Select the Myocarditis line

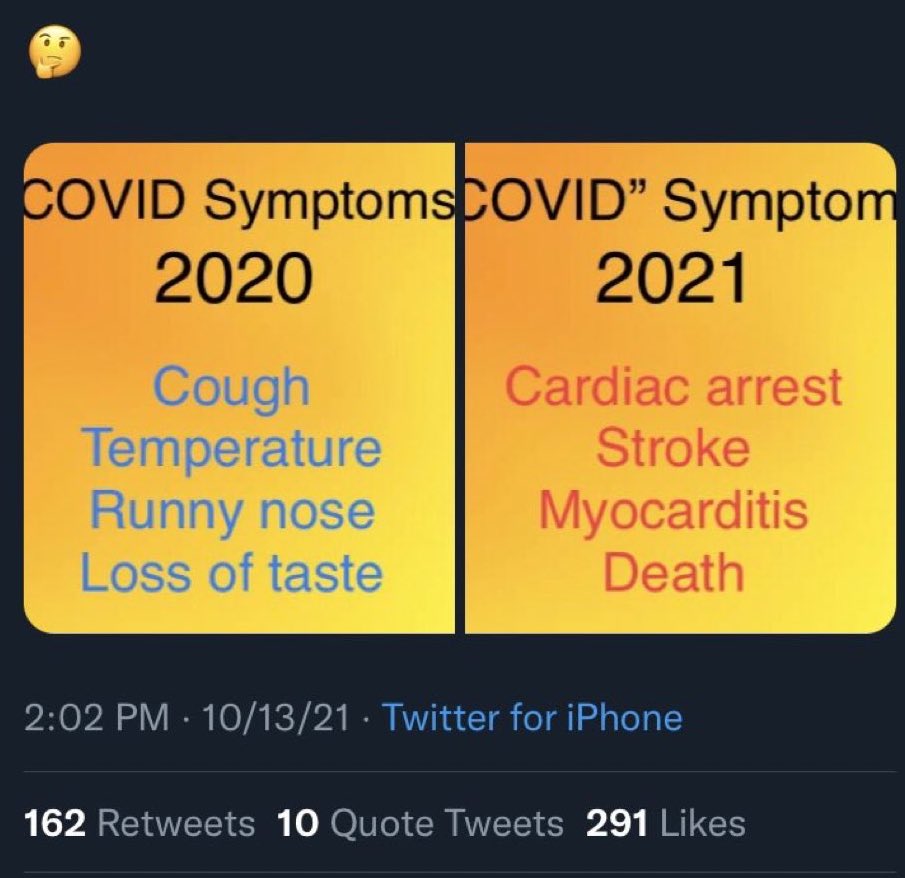click(673, 511)
